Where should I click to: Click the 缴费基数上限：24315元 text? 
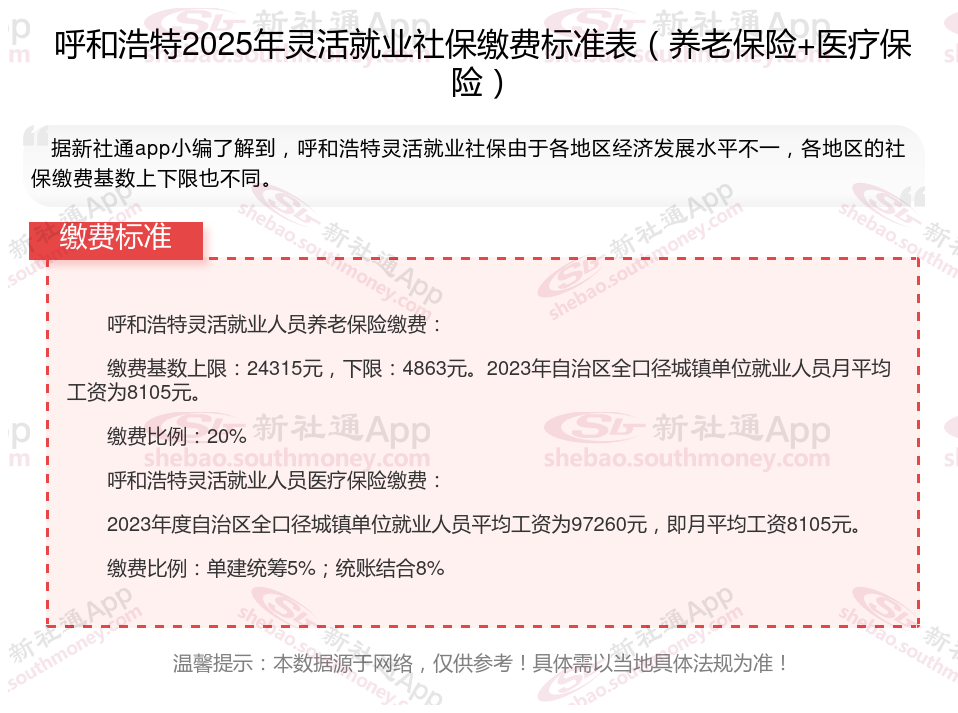coord(215,368)
